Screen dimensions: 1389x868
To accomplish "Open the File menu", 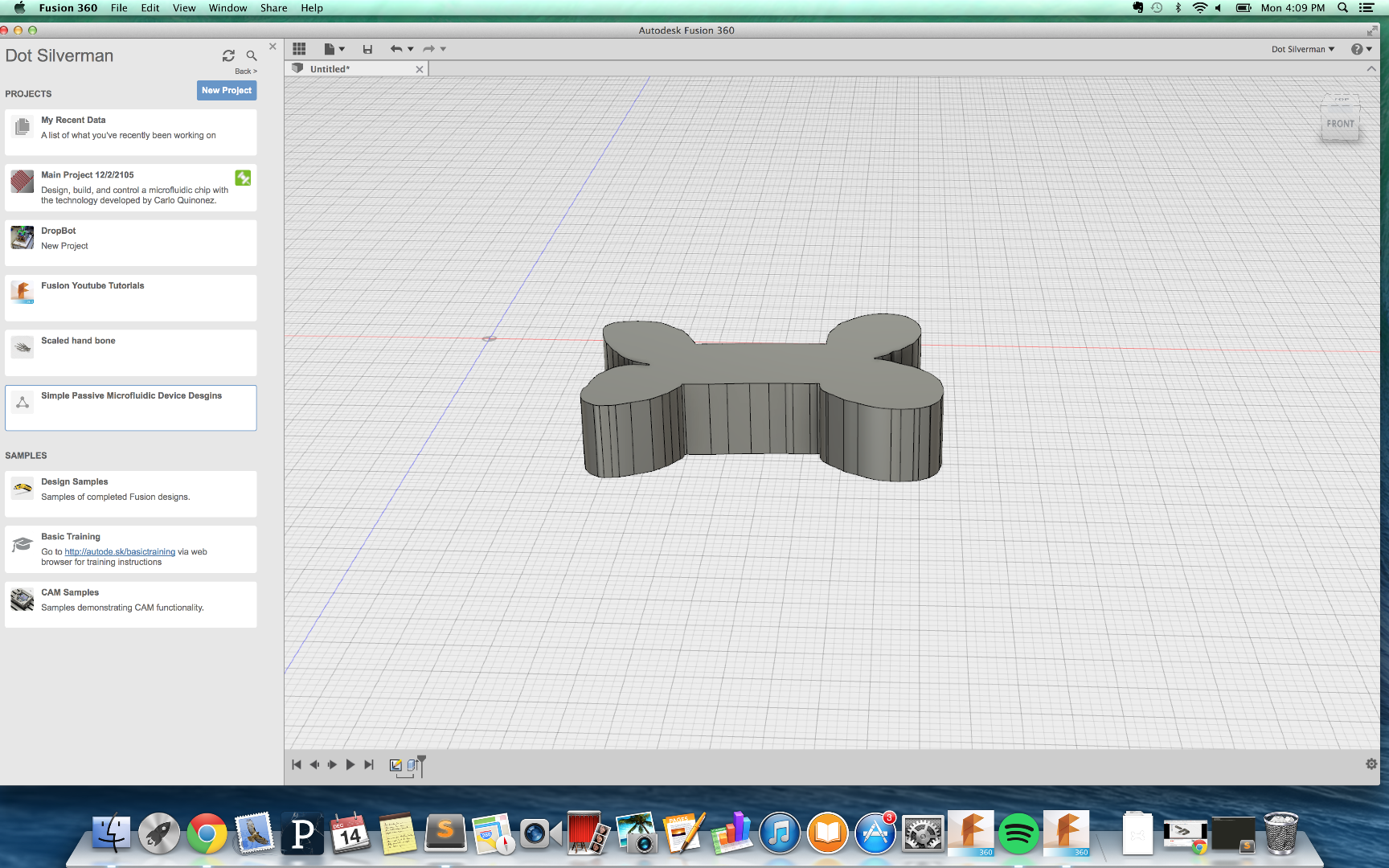I will [x=119, y=8].
